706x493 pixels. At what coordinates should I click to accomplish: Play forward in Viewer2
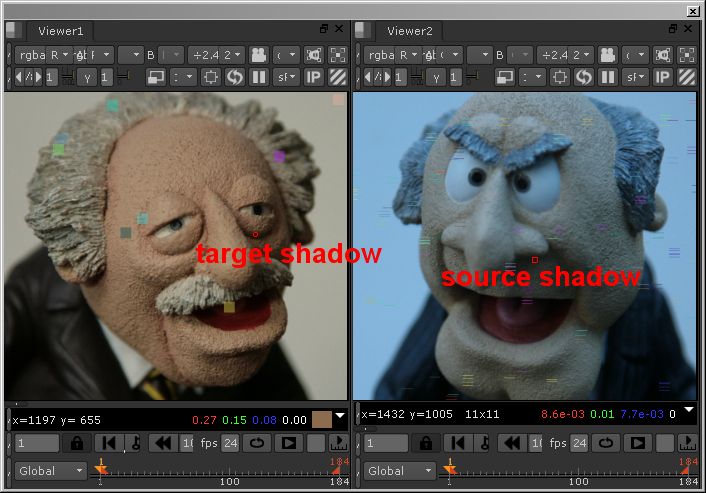[x=637, y=443]
